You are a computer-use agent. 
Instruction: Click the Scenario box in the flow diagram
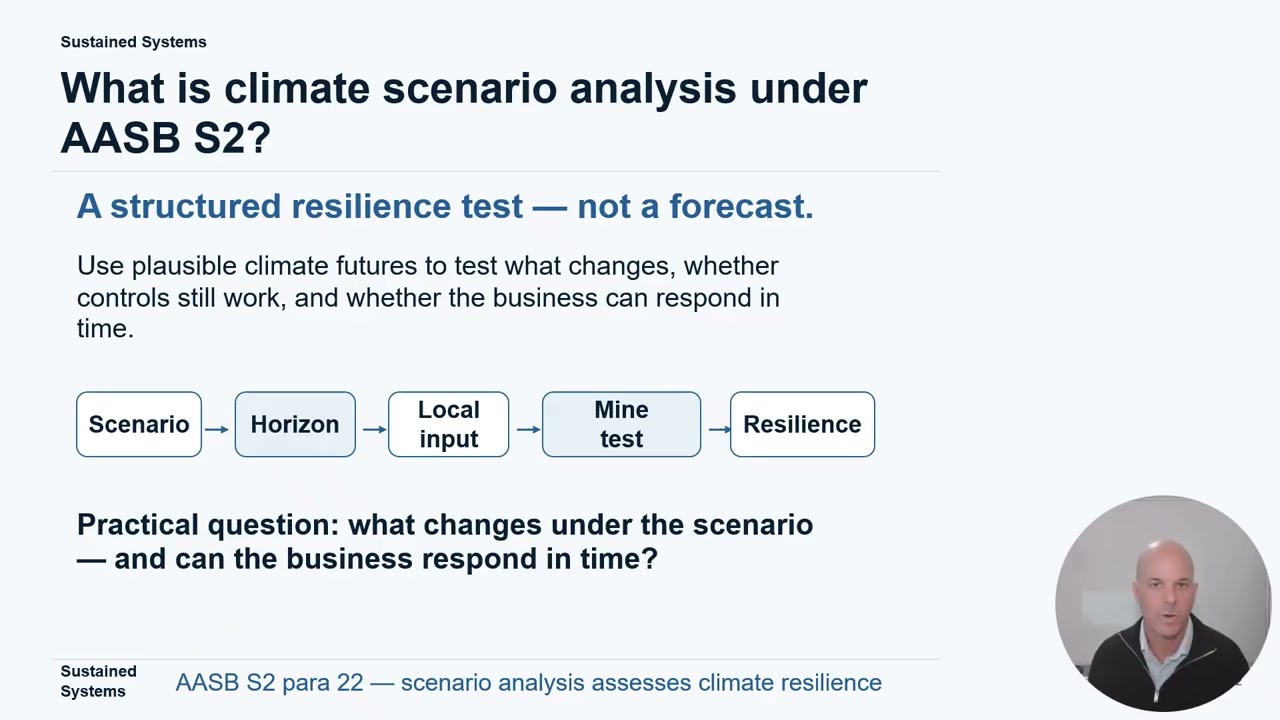[x=139, y=424]
